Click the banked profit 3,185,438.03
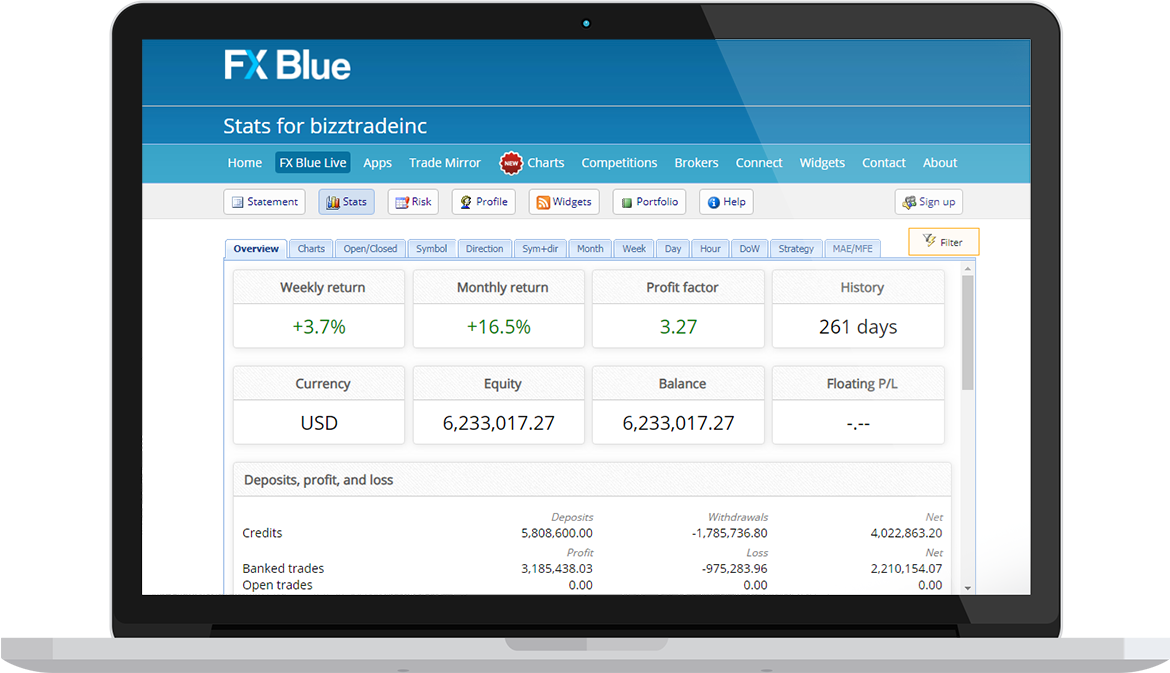This screenshot has height=673, width=1170. point(557,569)
